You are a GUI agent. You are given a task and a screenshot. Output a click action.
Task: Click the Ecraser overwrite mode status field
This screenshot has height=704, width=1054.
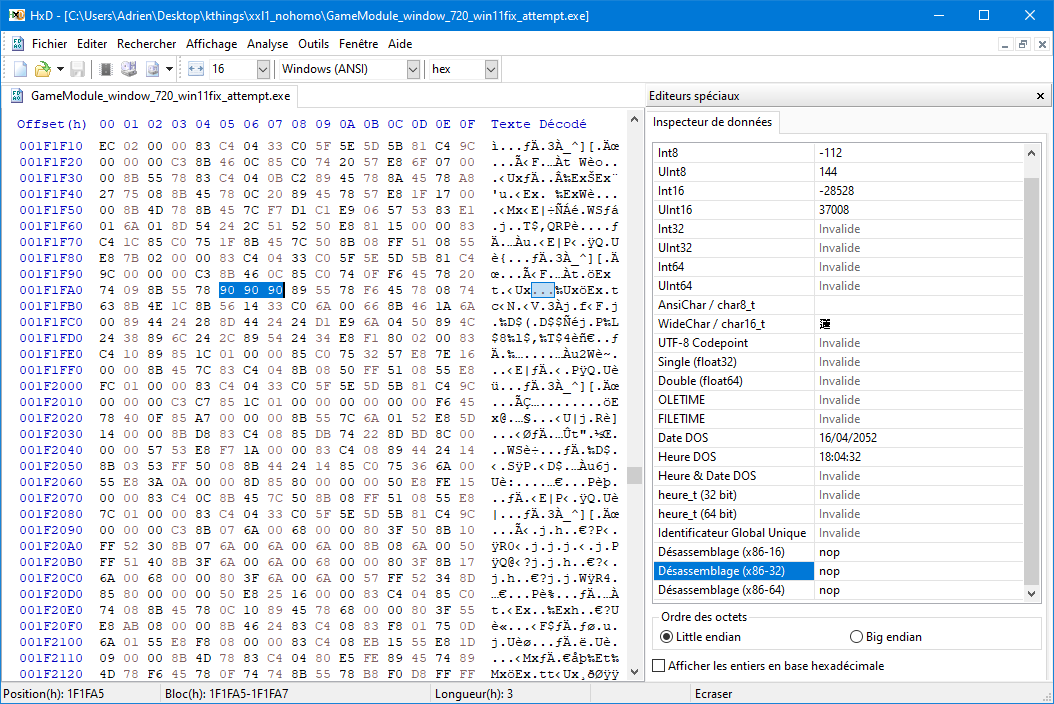713,694
